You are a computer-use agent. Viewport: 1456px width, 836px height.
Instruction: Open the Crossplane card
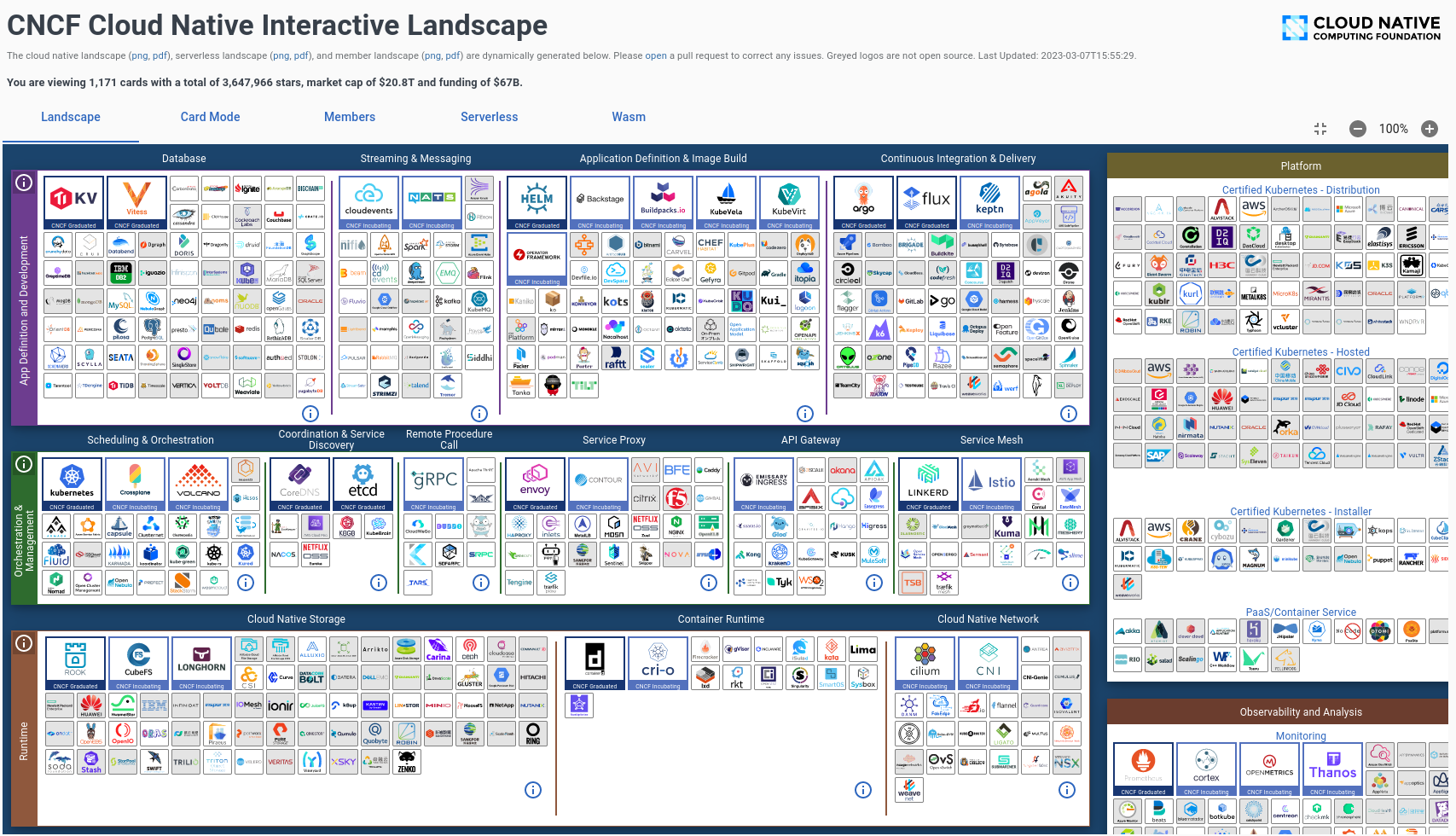click(x=136, y=485)
